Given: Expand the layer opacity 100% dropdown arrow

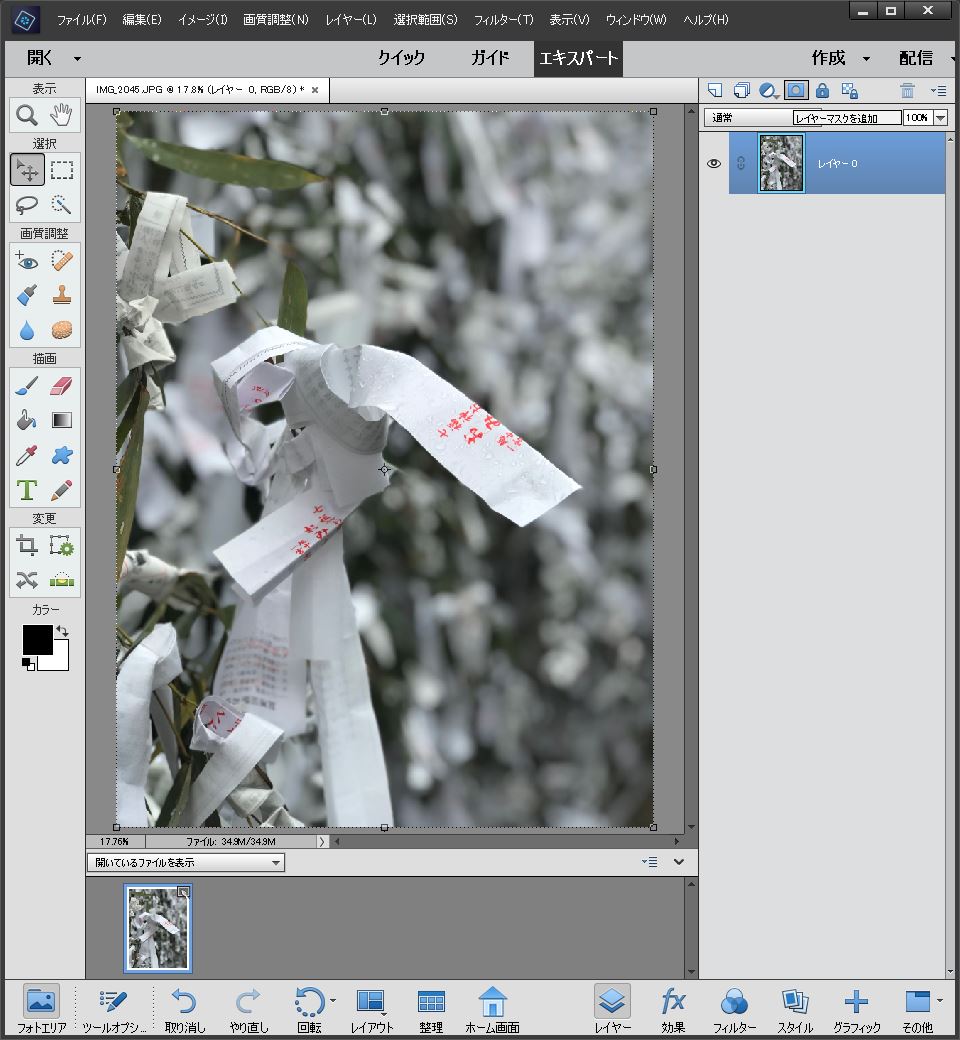Looking at the screenshot, I should 940,118.
